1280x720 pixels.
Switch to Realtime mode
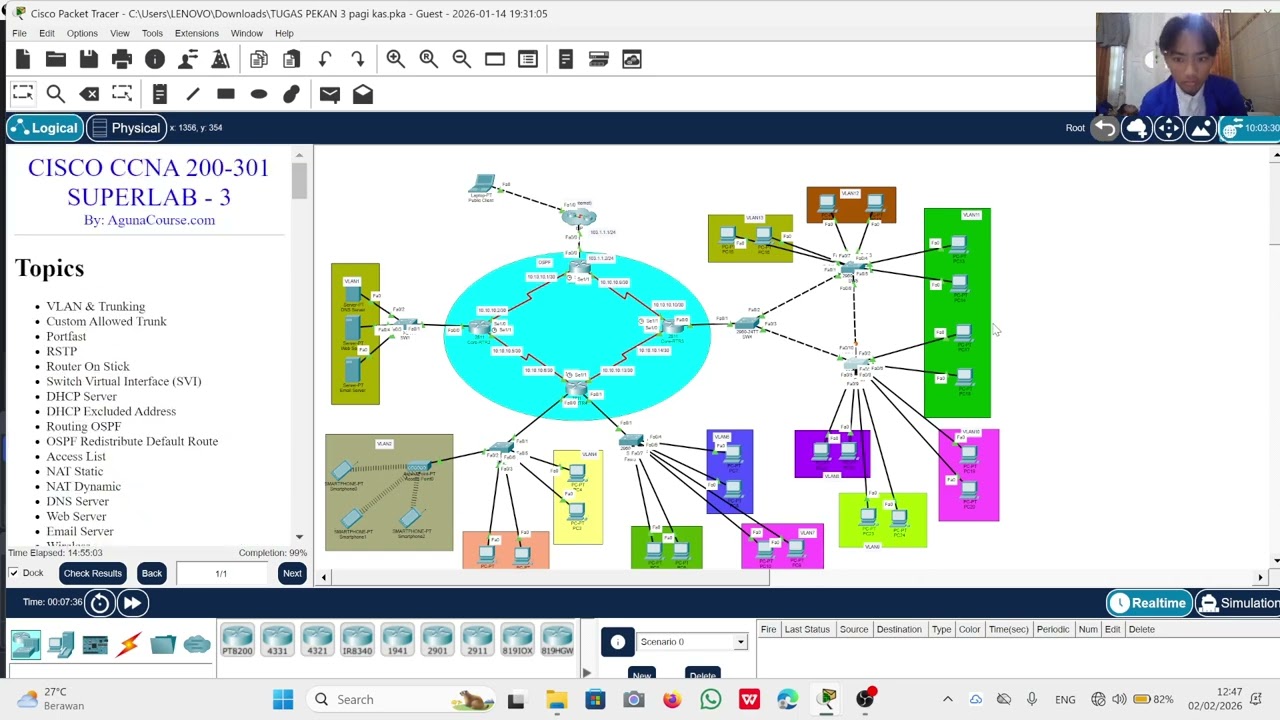pos(1150,603)
